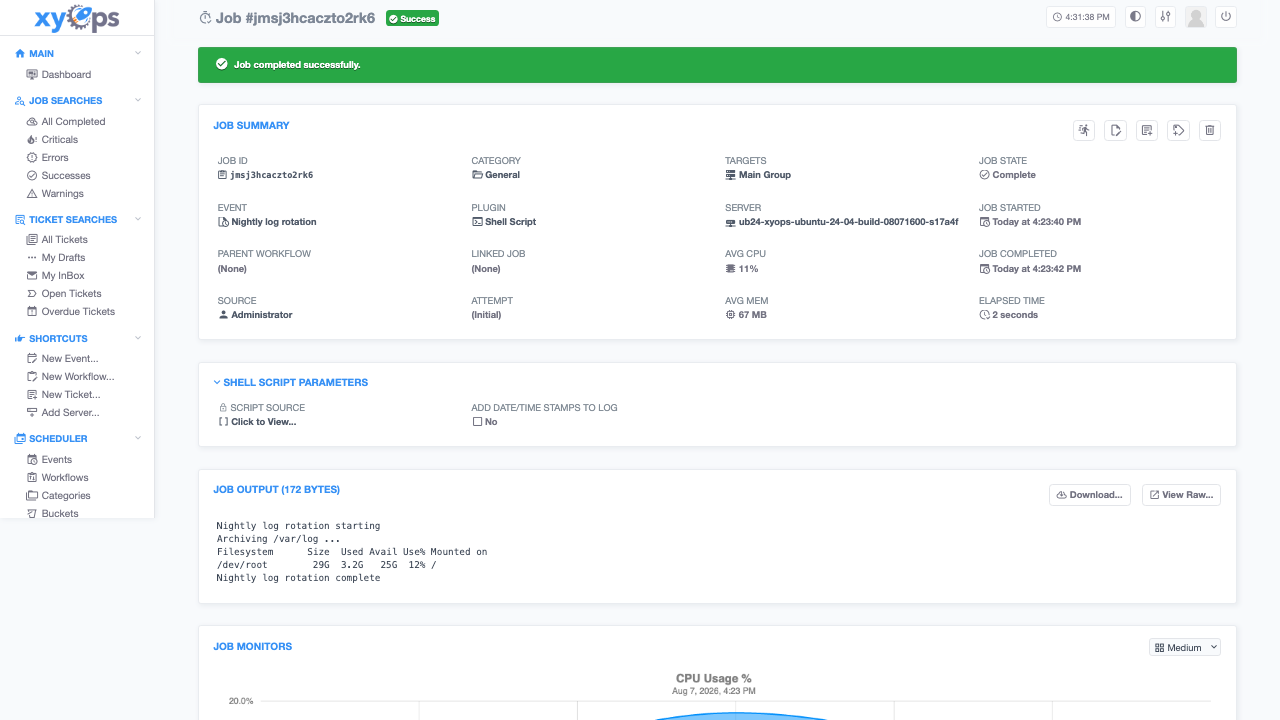Click the 11% average CPU value
This screenshot has height=720, width=1280.
point(742,269)
